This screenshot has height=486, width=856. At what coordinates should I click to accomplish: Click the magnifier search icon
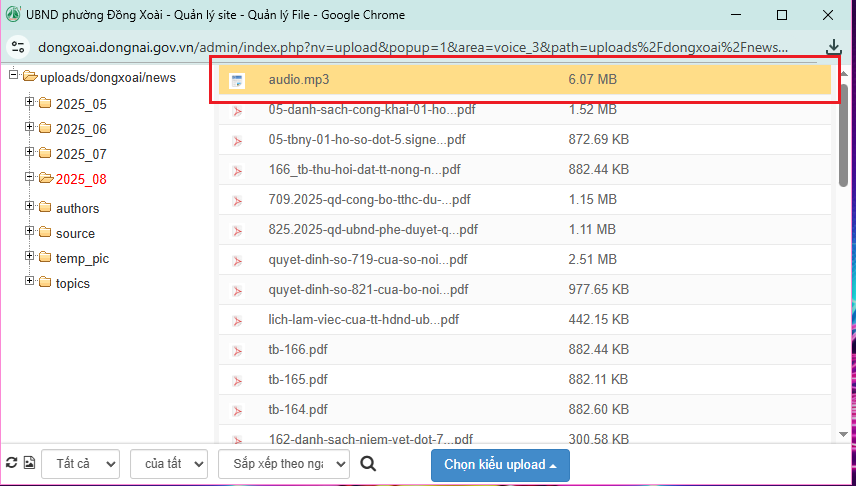click(368, 464)
